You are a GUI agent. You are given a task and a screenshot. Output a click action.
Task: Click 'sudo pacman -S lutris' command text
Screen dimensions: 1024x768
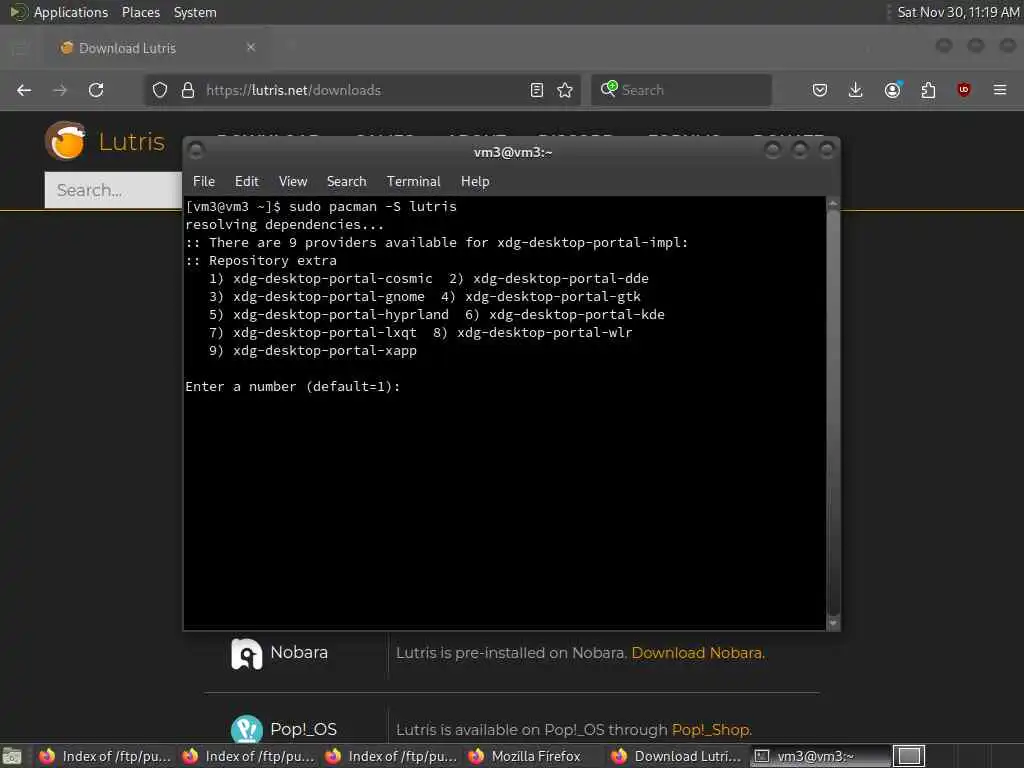(372, 206)
